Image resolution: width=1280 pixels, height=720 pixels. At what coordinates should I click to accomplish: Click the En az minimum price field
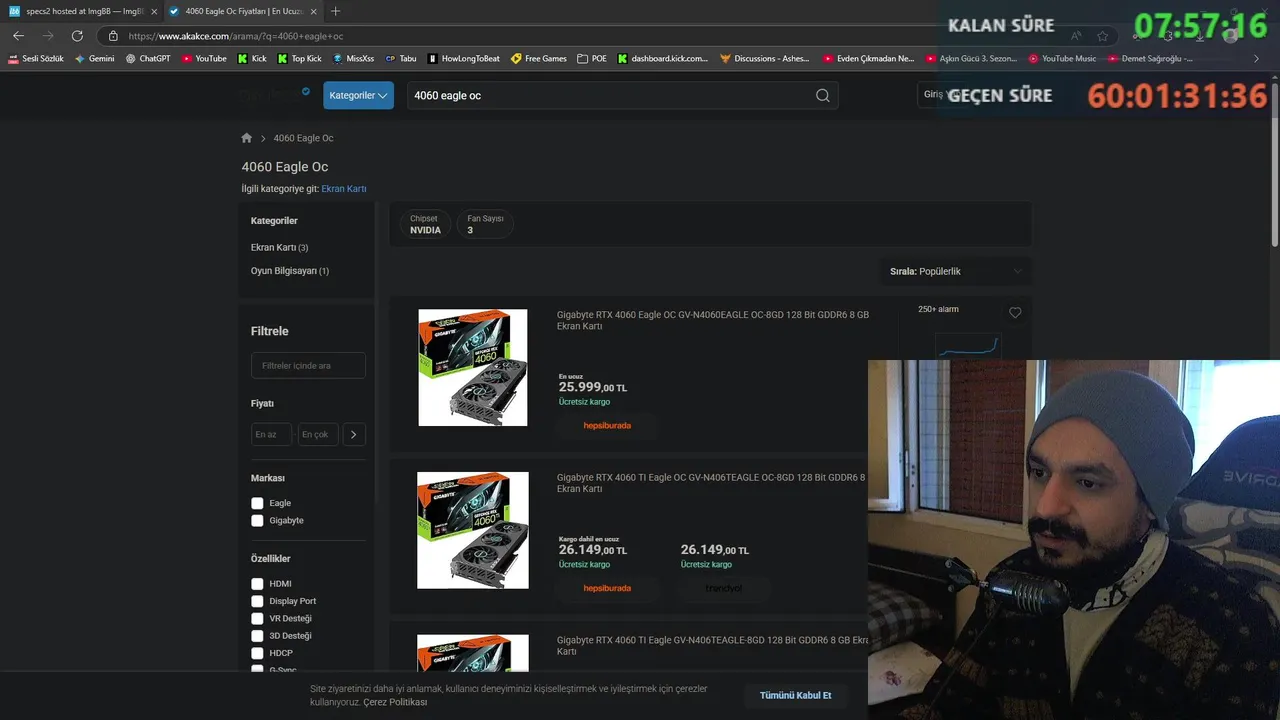pyautogui.click(x=271, y=434)
